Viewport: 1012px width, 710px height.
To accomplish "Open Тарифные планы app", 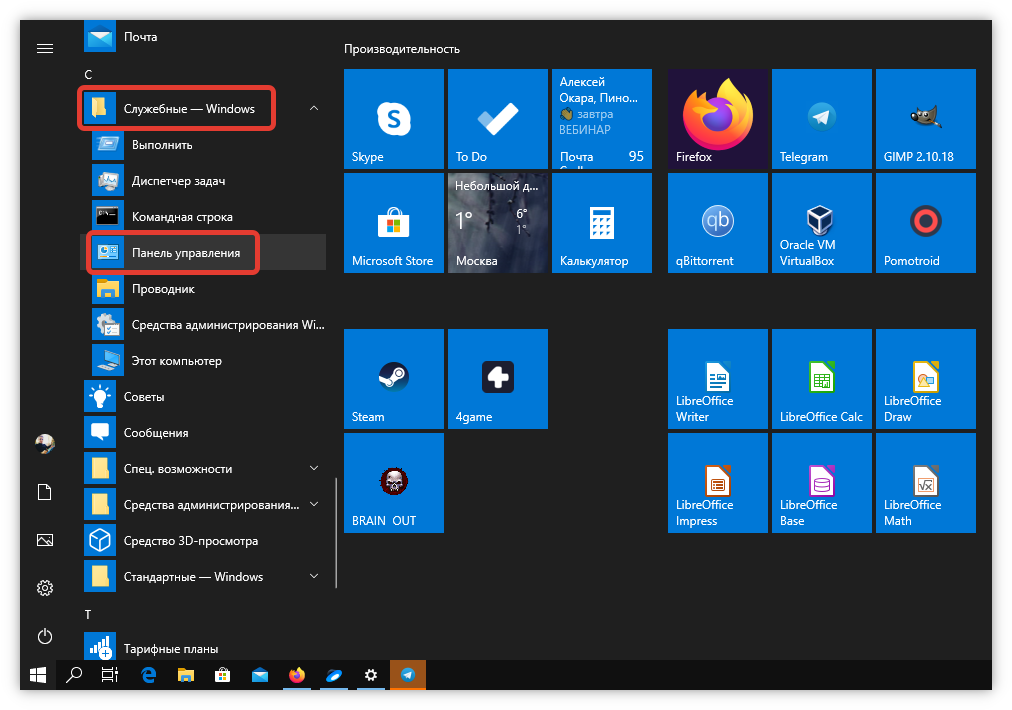I will (205, 648).
